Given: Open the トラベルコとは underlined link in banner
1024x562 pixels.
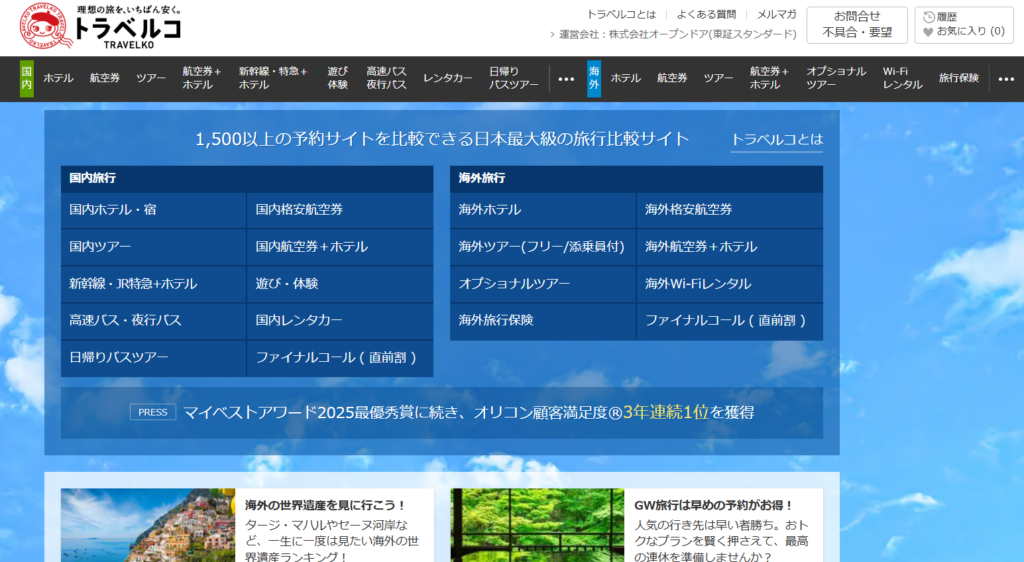Looking at the screenshot, I should 776,140.
